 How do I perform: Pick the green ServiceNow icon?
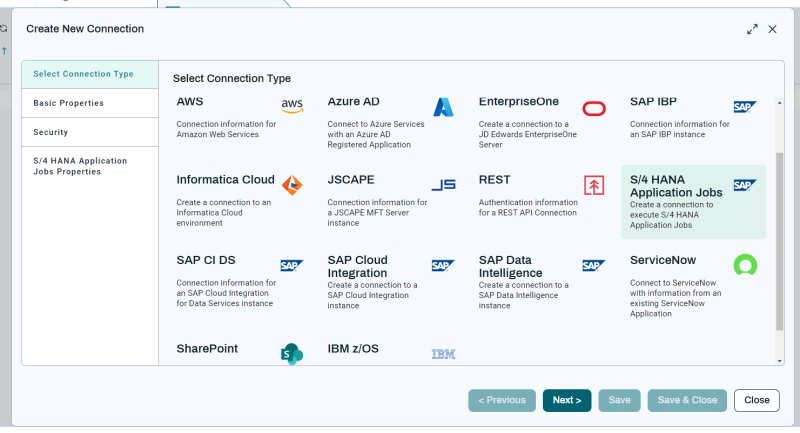745,265
